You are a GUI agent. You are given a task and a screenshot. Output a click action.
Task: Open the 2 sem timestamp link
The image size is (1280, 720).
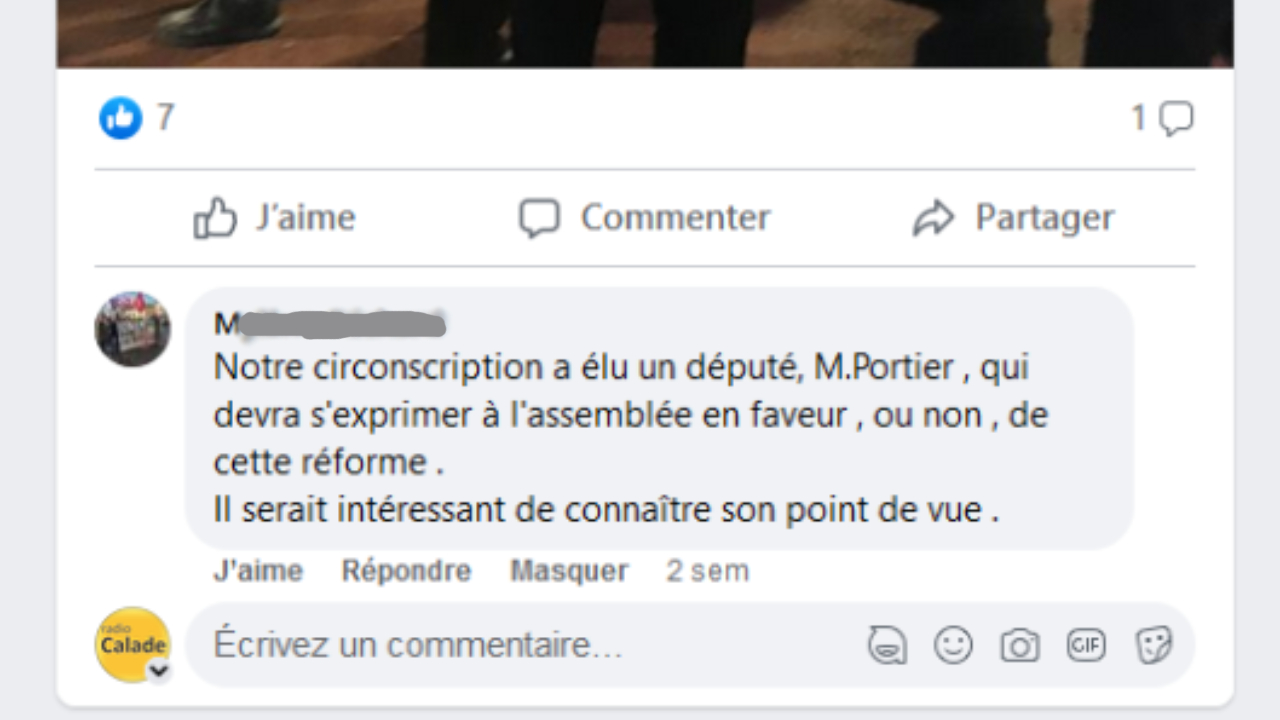[708, 571]
